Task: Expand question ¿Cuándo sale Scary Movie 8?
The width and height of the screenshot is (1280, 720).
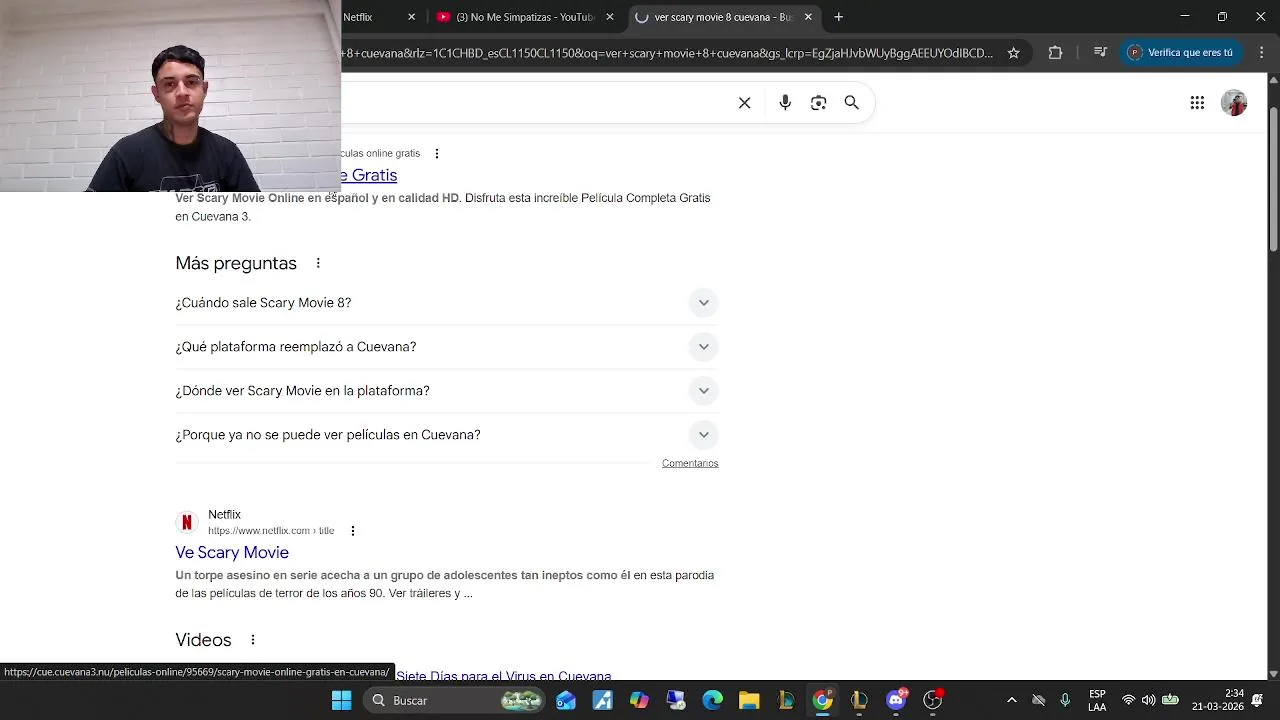Action: (x=447, y=303)
